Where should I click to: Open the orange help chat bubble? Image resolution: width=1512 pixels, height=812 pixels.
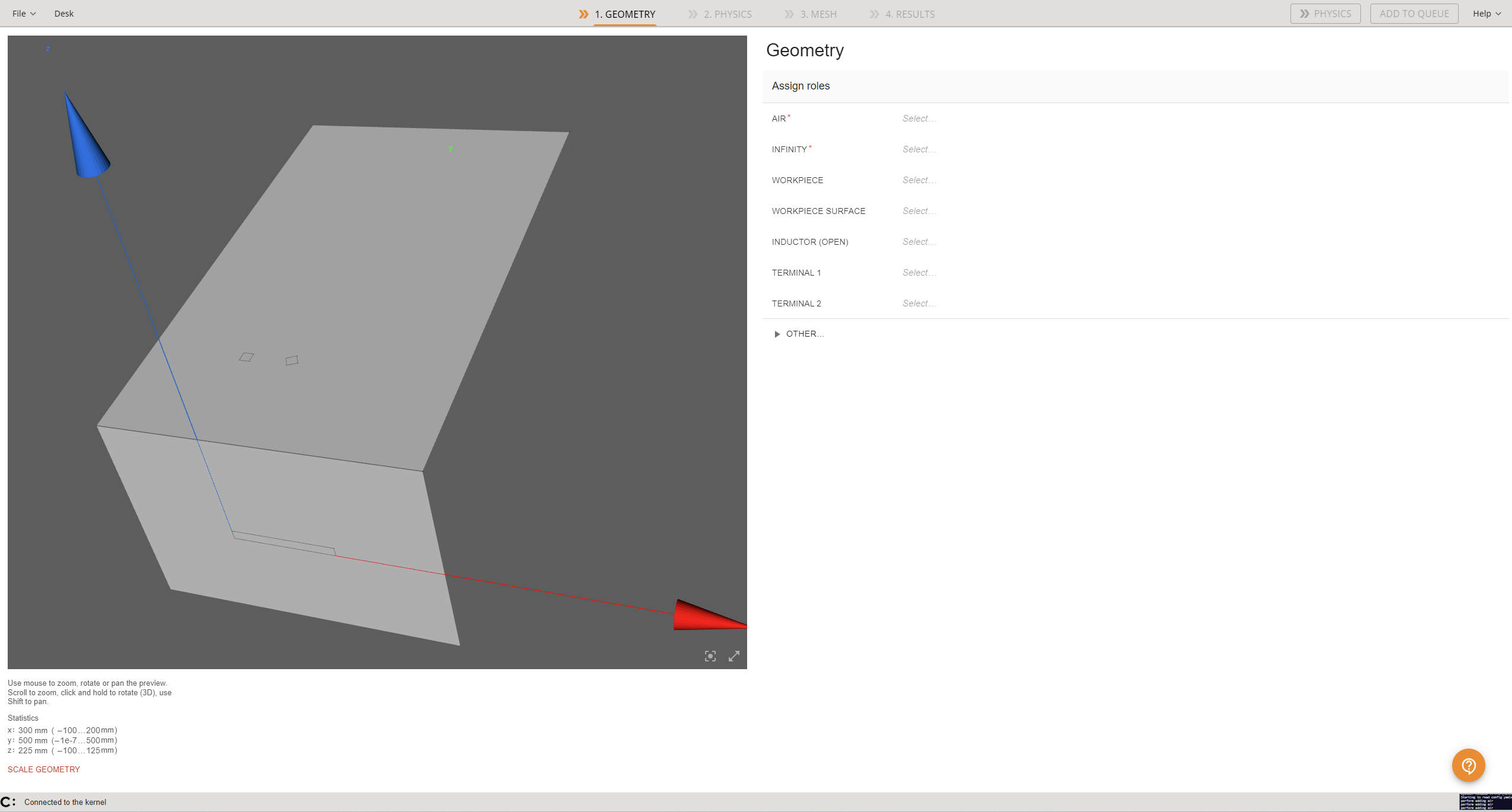point(1468,765)
